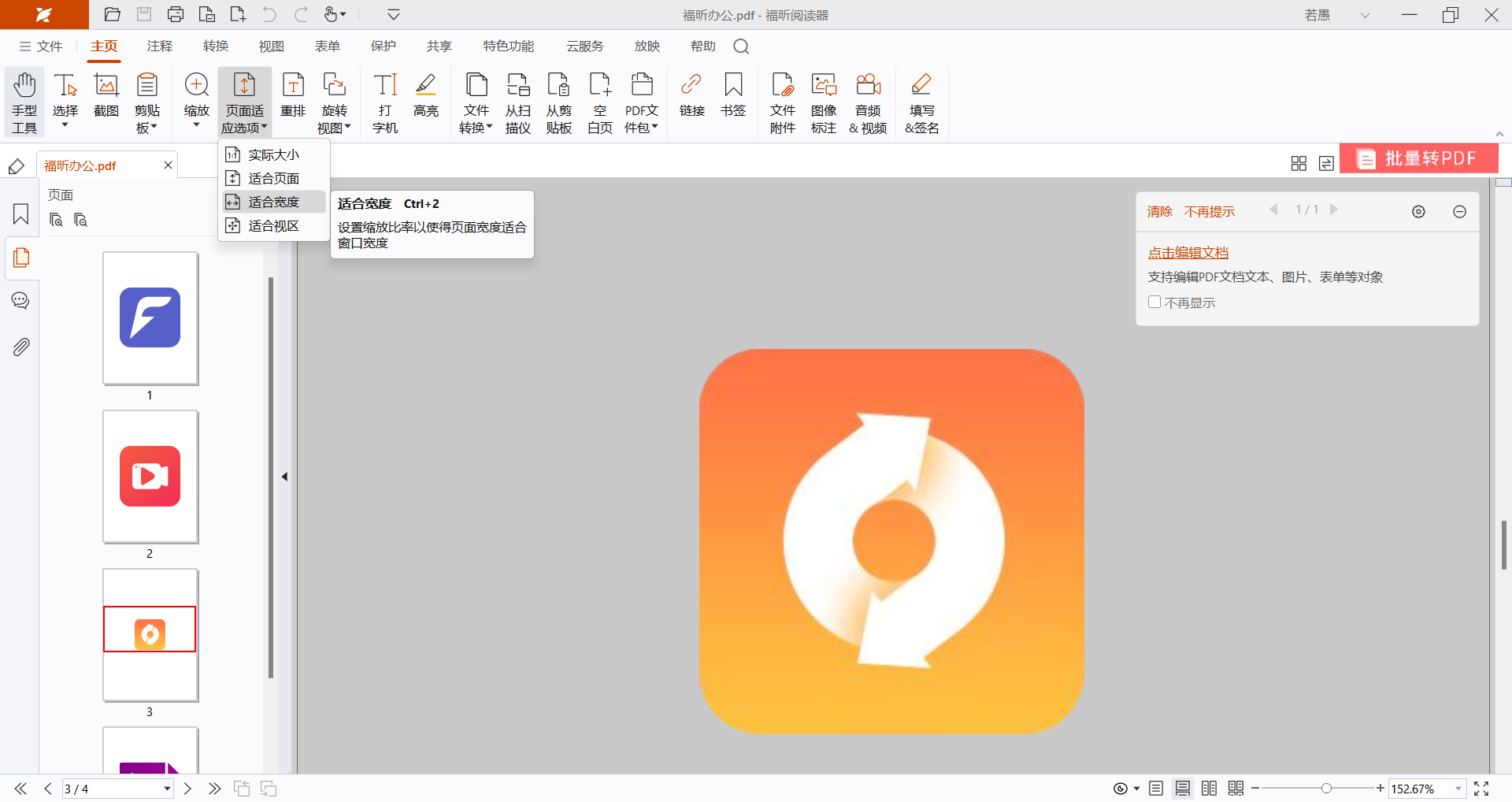Open the attachments panel paperclip icon
The image size is (1512, 802).
[21, 347]
